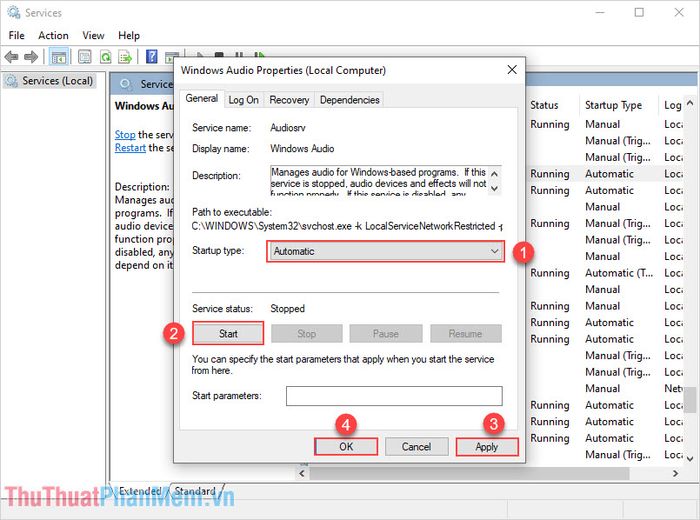Click the Back arrow in Services toolbar
Viewport: 700px width, 520px height.
coord(11,57)
